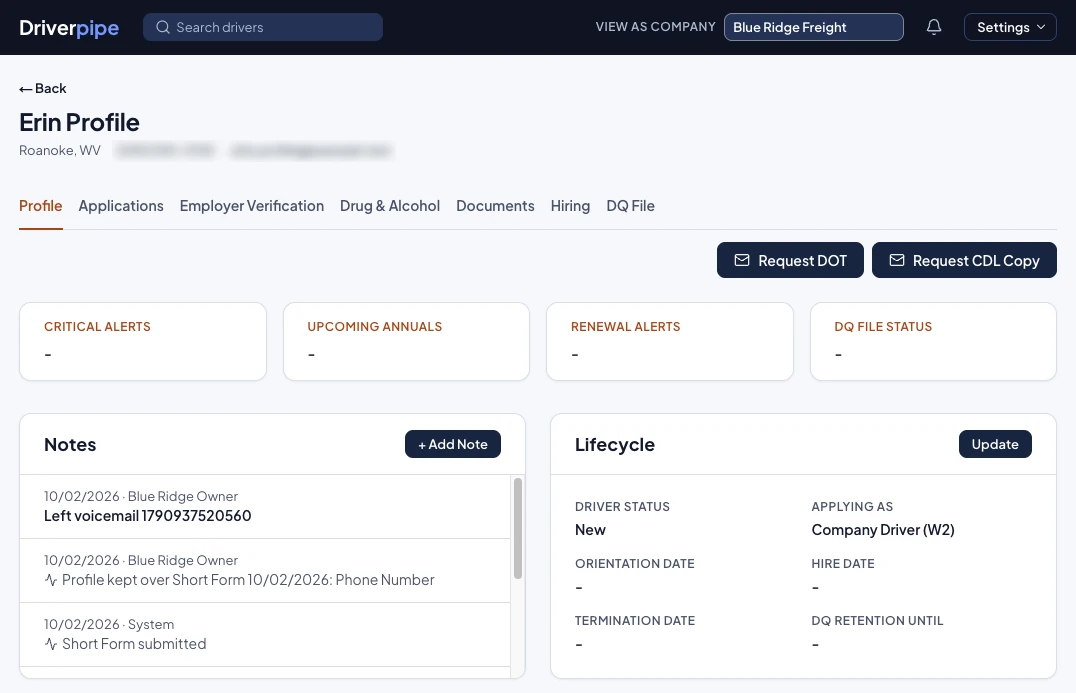Click the View As Company label
Viewport: 1076px width, 693px height.
point(655,27)
